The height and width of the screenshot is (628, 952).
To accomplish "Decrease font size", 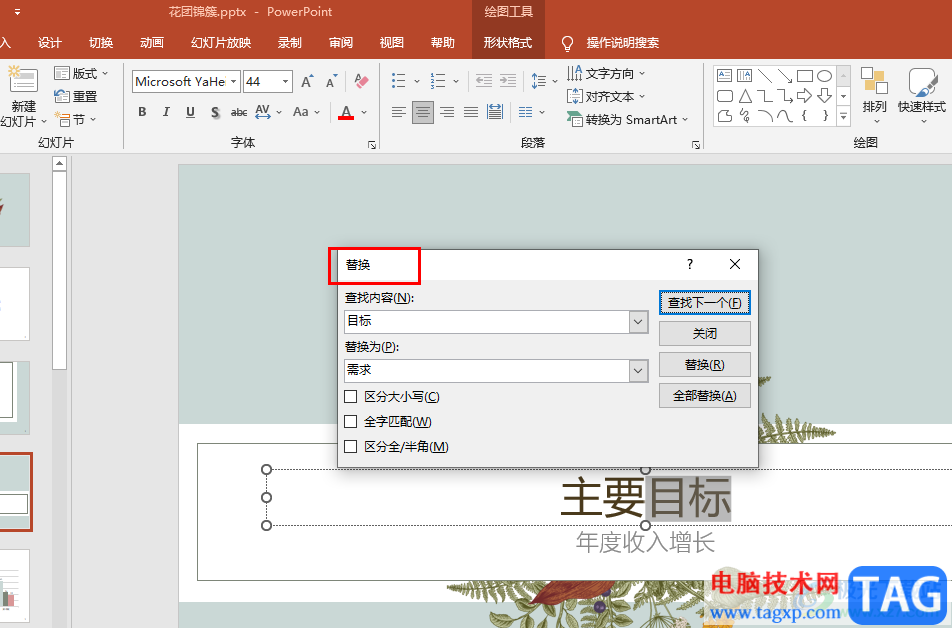I will pos(332,81).
